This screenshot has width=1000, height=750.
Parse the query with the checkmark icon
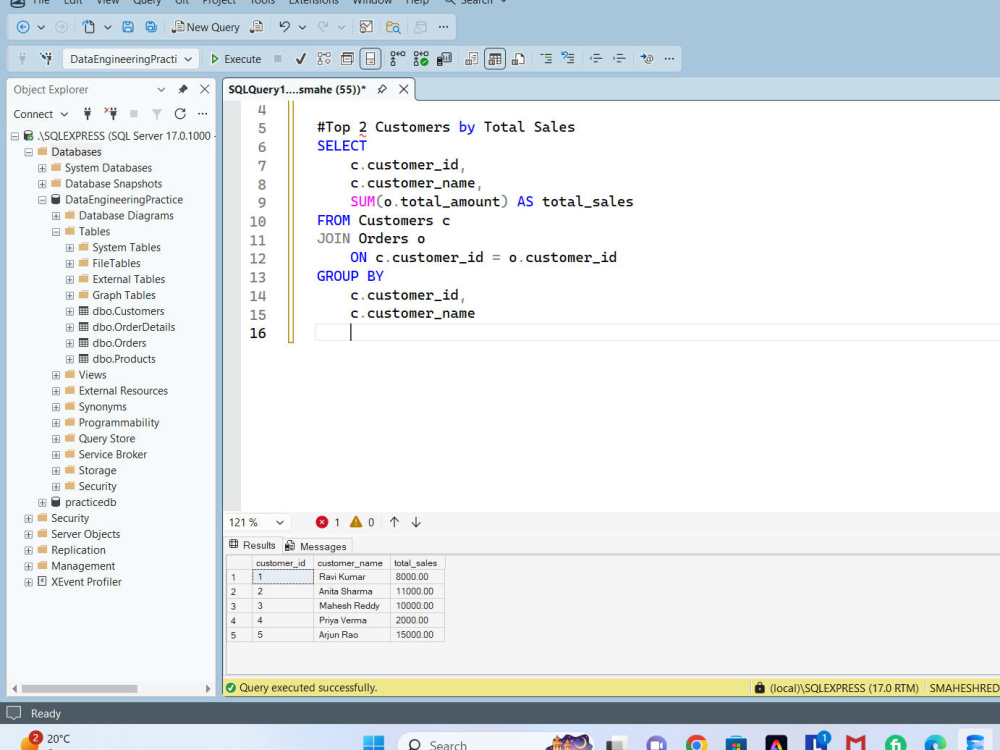[300, 59]
